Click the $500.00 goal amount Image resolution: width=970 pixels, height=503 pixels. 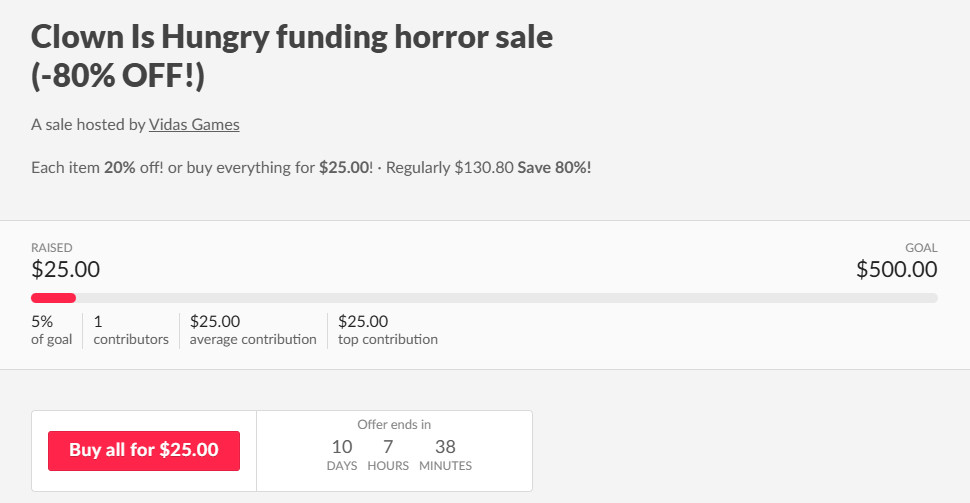(896, 269)
